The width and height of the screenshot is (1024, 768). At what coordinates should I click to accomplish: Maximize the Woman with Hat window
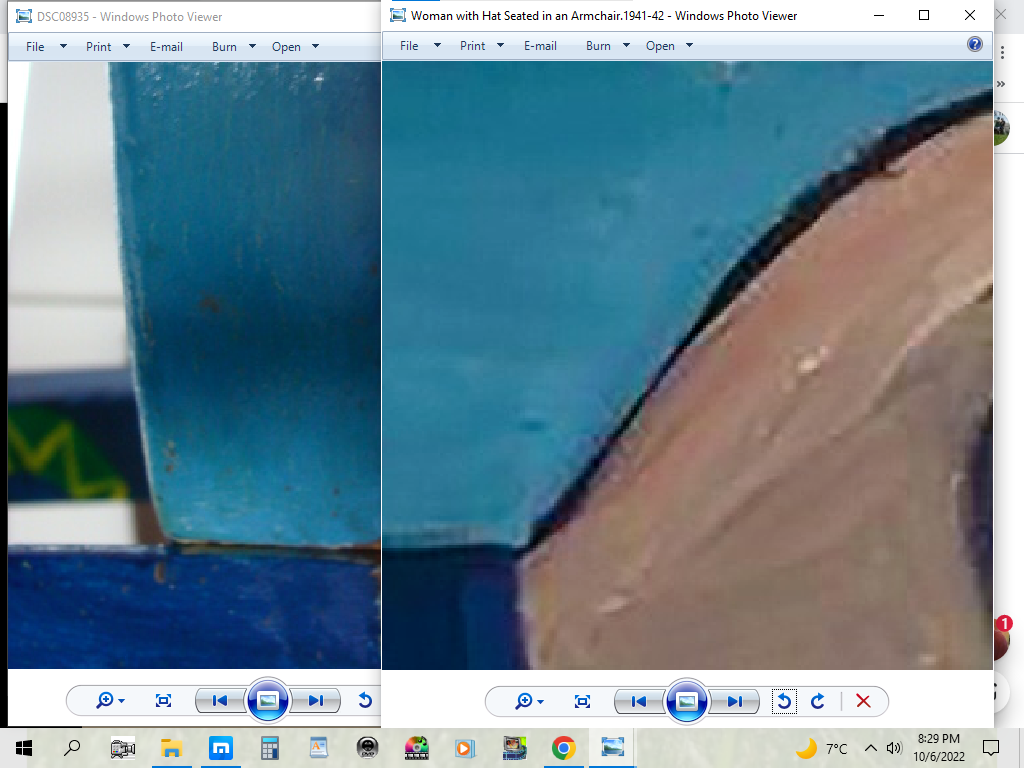click(x=923, y=15)
